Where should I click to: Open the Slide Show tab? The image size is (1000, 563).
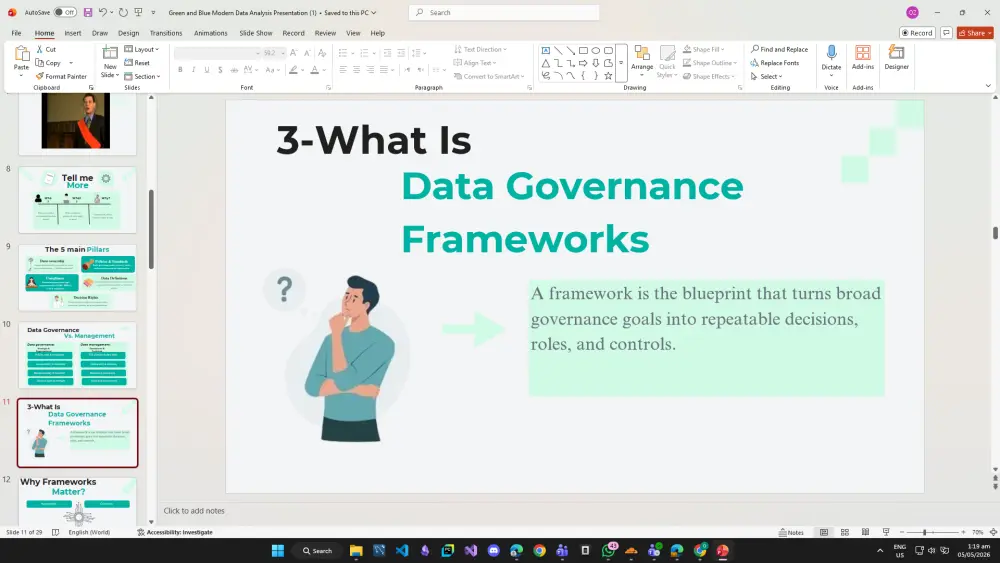(256, 33)
